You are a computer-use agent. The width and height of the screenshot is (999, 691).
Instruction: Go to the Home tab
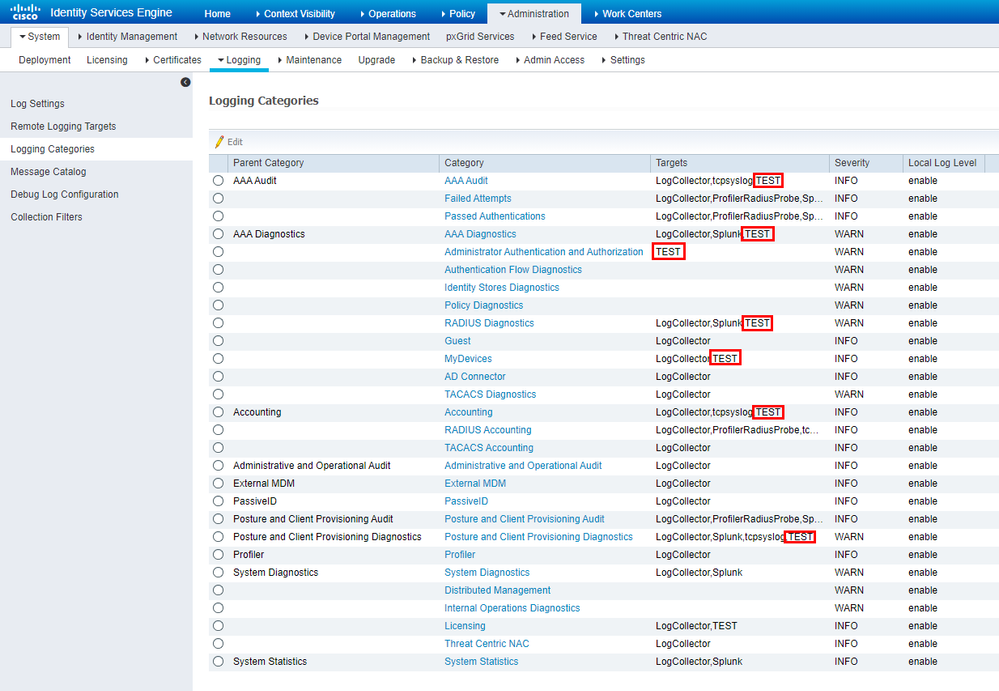tap(217, 13)
